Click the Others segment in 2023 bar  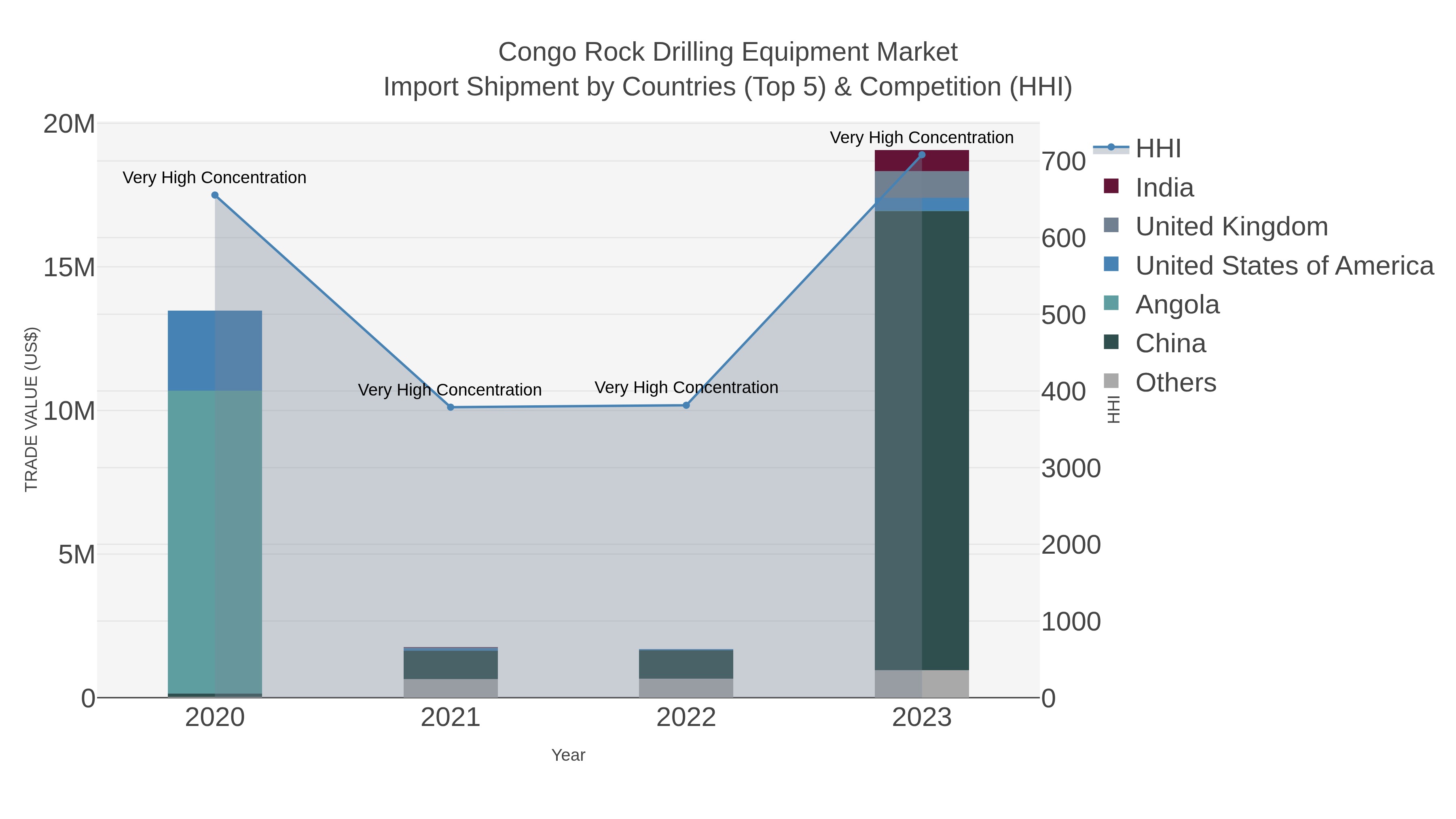pyautogui.click(x=922, y=684)
